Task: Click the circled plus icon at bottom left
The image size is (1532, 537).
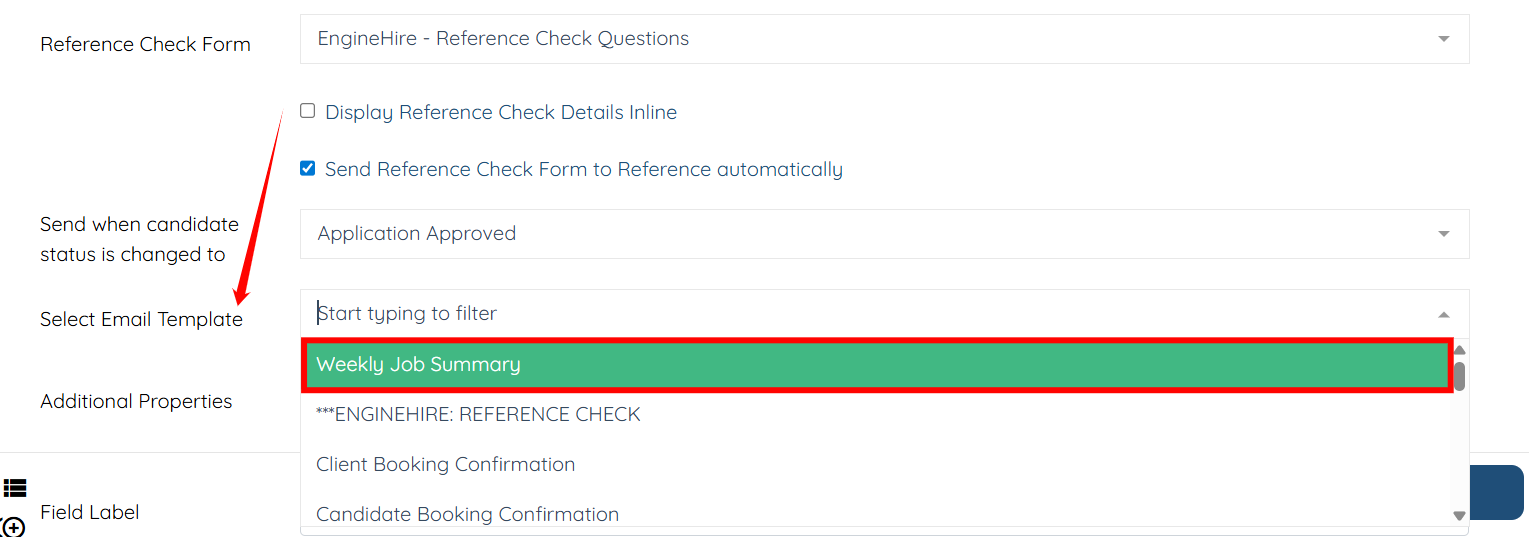Action: click(x=13, y=527)
